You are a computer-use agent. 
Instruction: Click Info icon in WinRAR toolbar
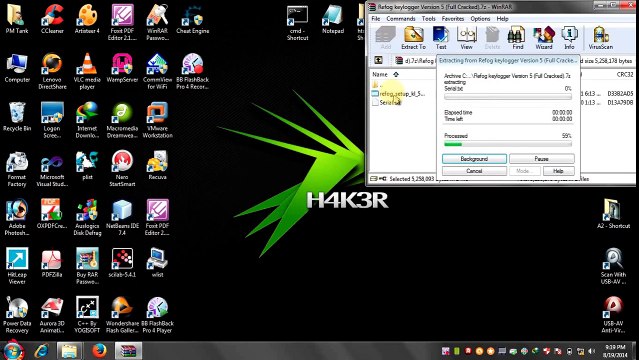(569, 38)
